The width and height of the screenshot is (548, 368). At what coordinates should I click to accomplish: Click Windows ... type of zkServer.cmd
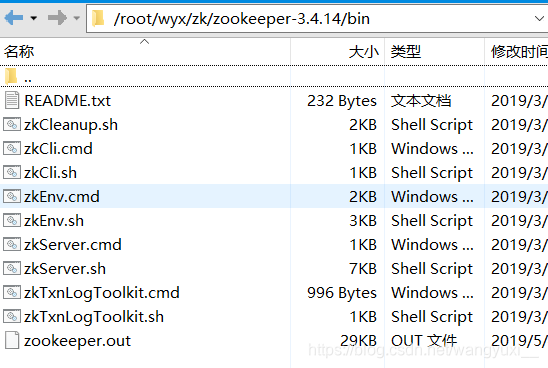point(432,245)
